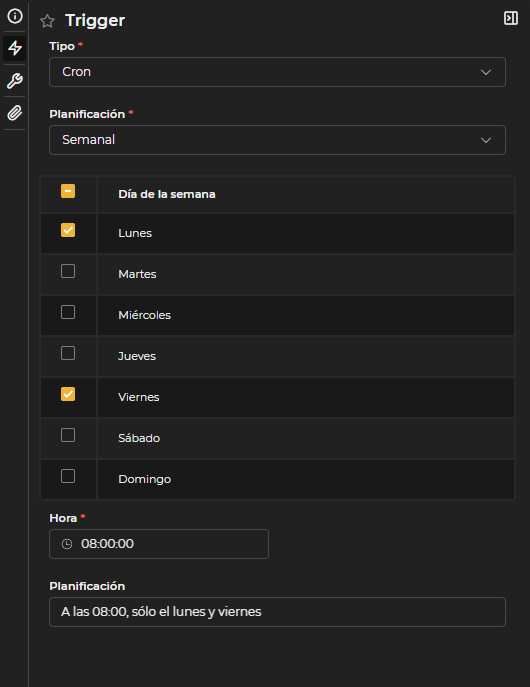Open the Tipo dropdown showing Cron
The image size is (530, 687).
[x=277, y=72]
